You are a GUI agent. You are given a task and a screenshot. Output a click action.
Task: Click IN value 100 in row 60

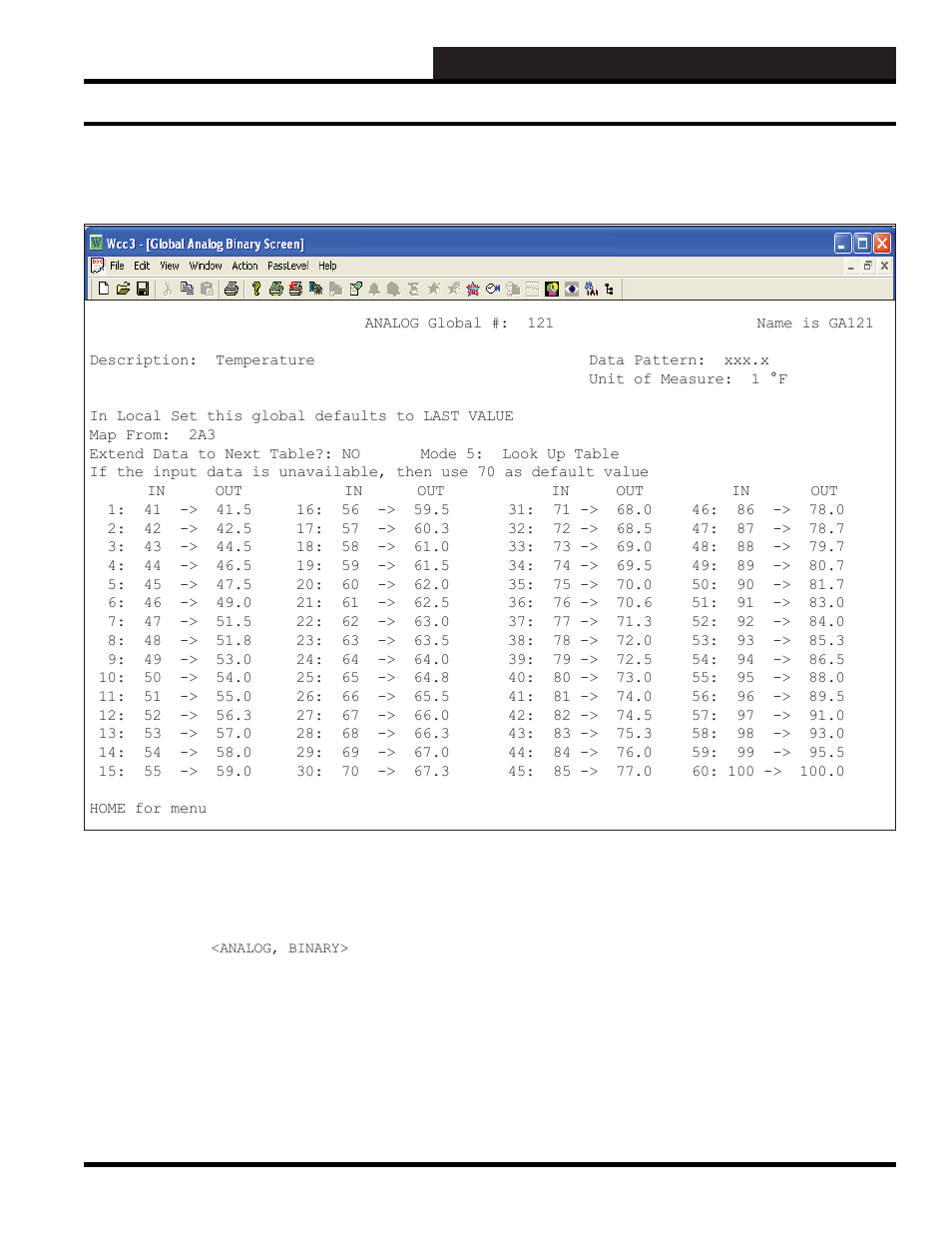(740, 772)
